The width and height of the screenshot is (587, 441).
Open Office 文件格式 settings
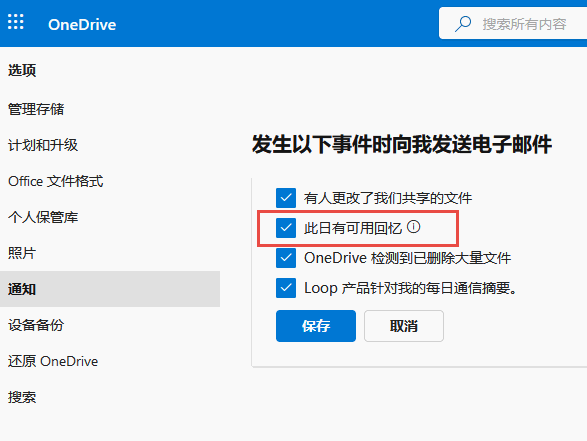[x=56, y=181]
